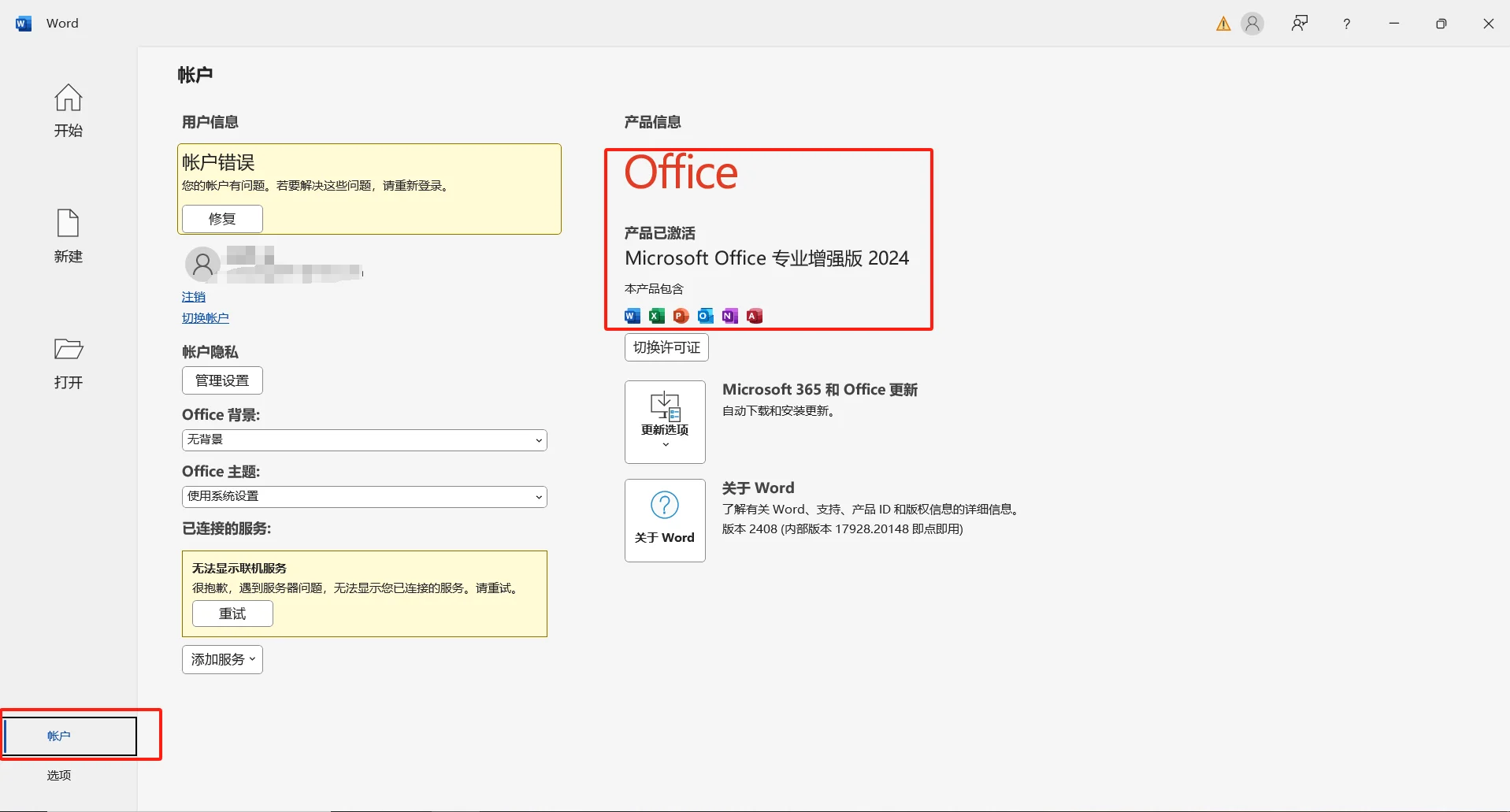The image size is (1510, 812).
Task: Open help via the question mark icon
Action: [x=1345, y=23]
